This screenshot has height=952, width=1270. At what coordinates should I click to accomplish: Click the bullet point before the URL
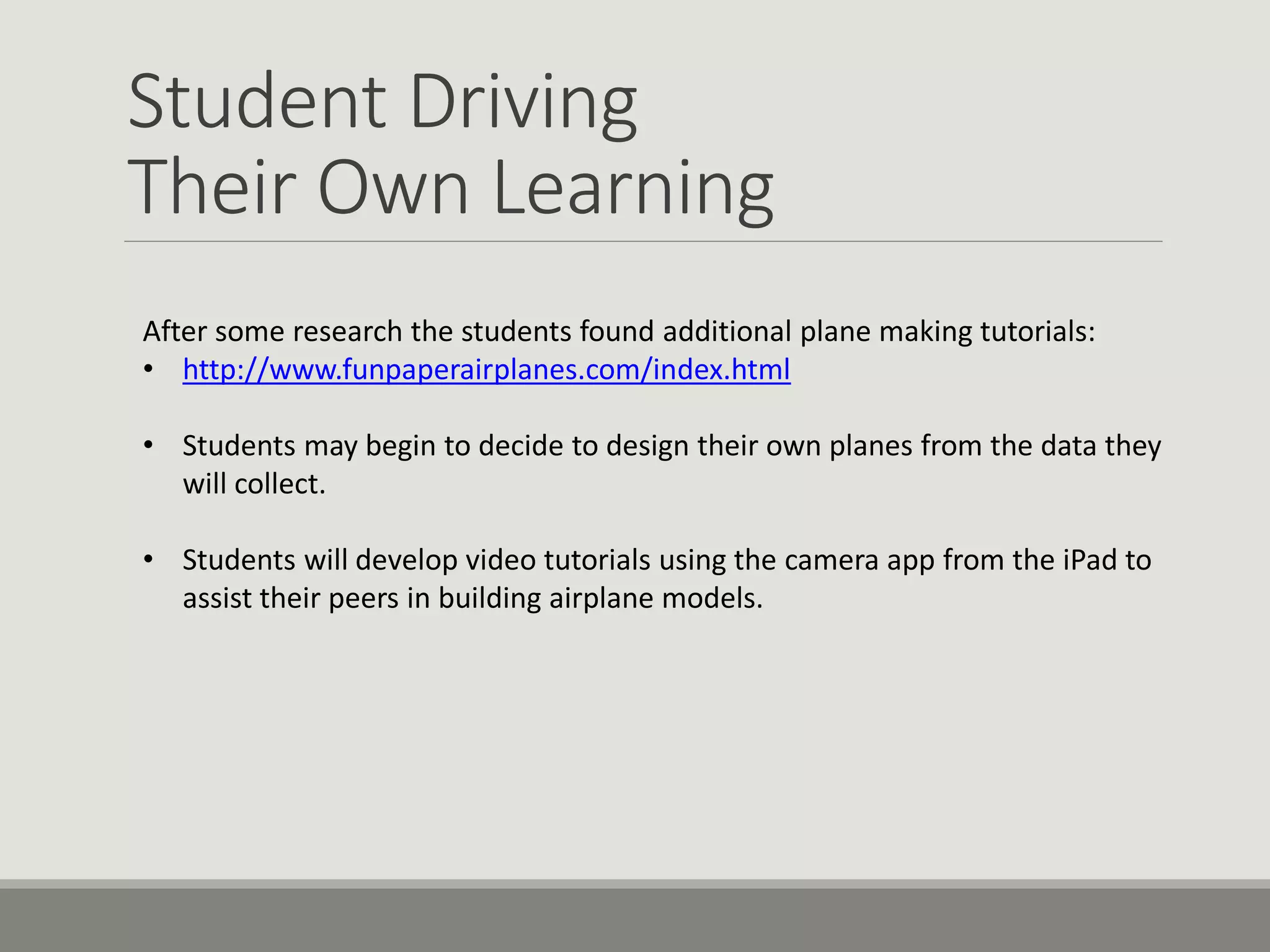(x=148, y=370)
